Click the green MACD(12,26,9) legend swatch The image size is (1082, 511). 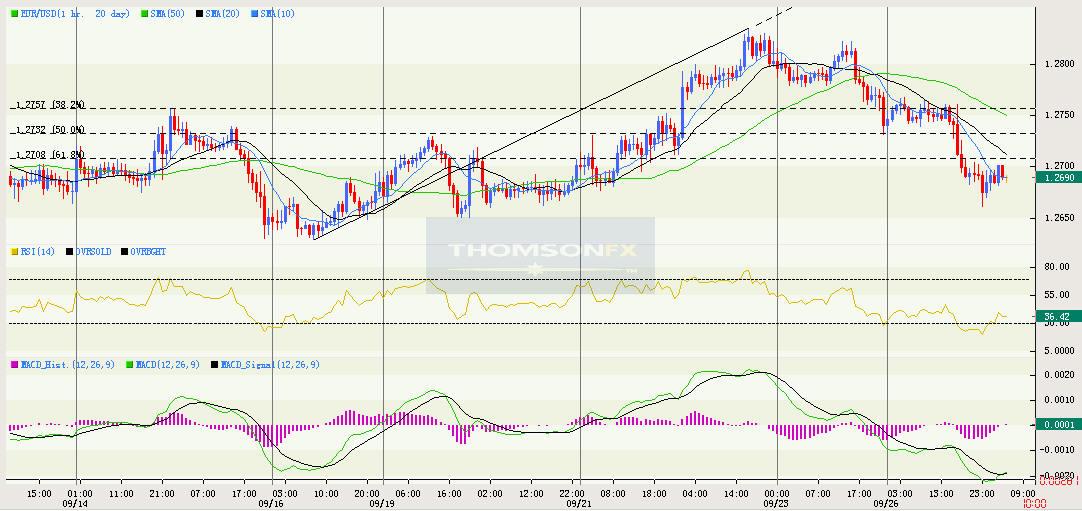pyautogui.click(x=130, y=364)
